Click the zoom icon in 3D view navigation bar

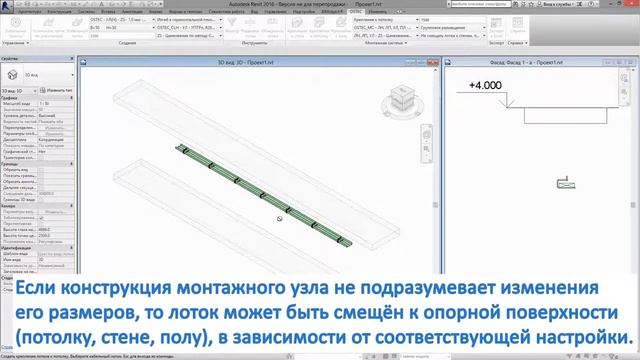point(427,150)
